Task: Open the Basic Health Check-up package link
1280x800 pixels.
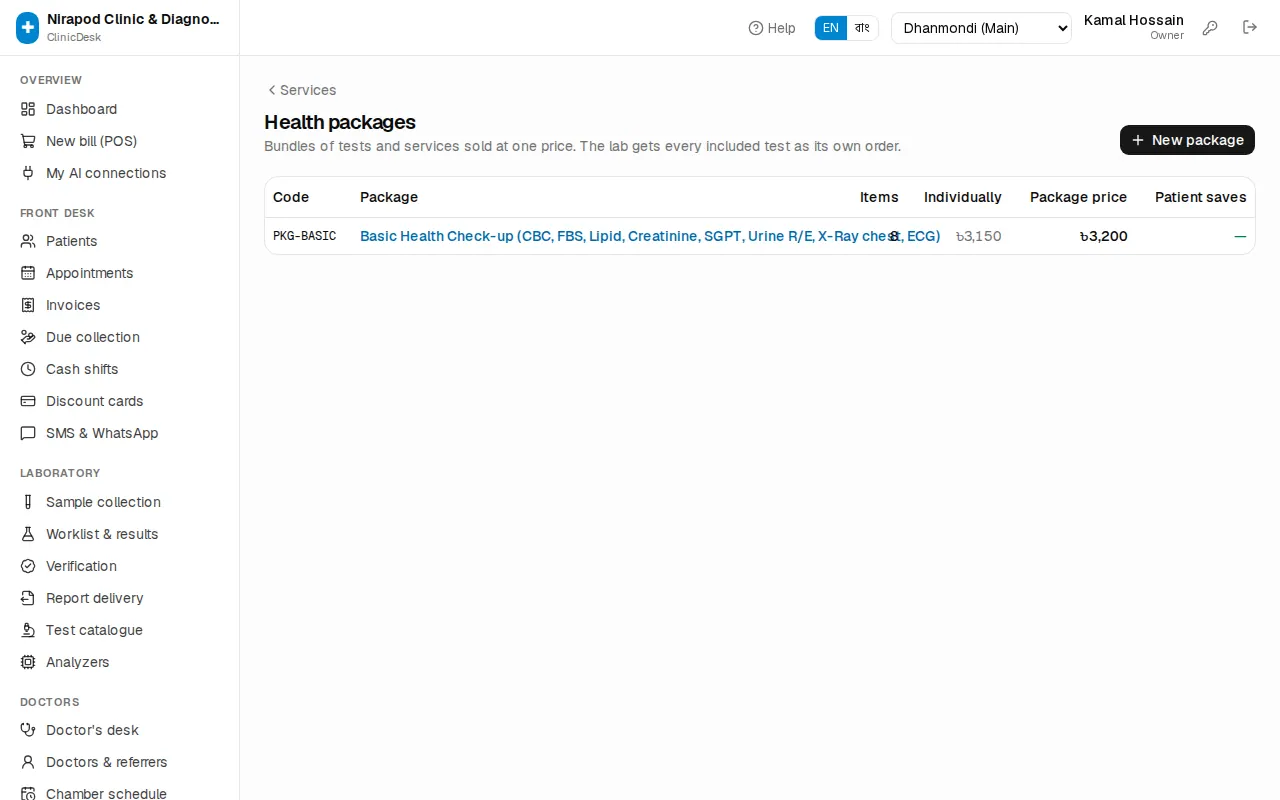Action: tap(650, 236)
